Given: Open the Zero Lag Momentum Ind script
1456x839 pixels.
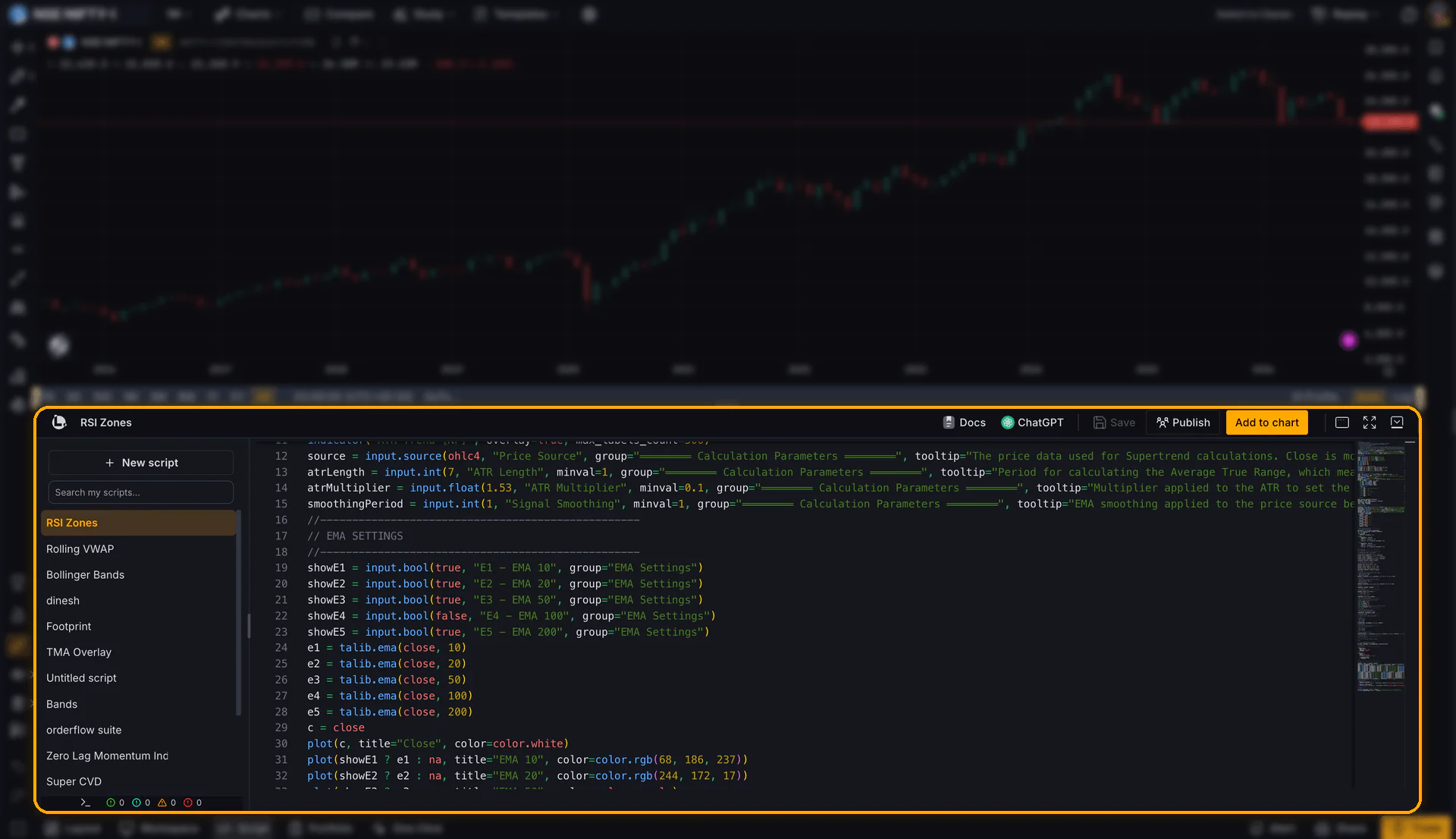Looking at the screenshot, I should click(x=139, y=756).
